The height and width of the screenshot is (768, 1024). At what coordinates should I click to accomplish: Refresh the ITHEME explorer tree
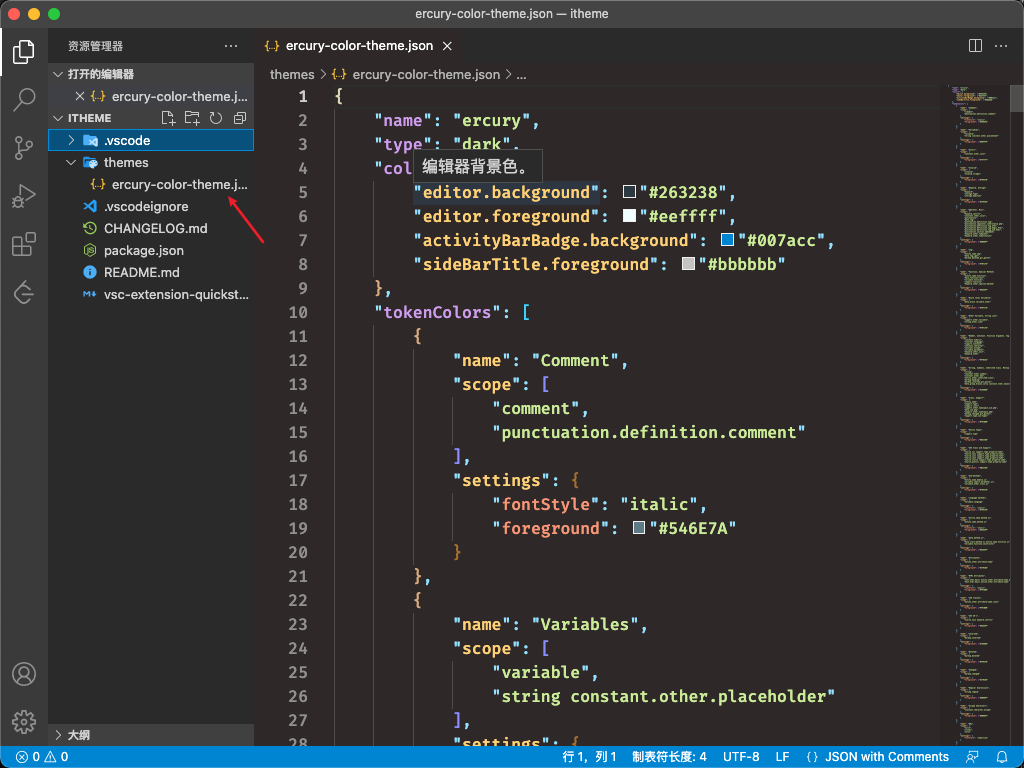tap(216, 118)
